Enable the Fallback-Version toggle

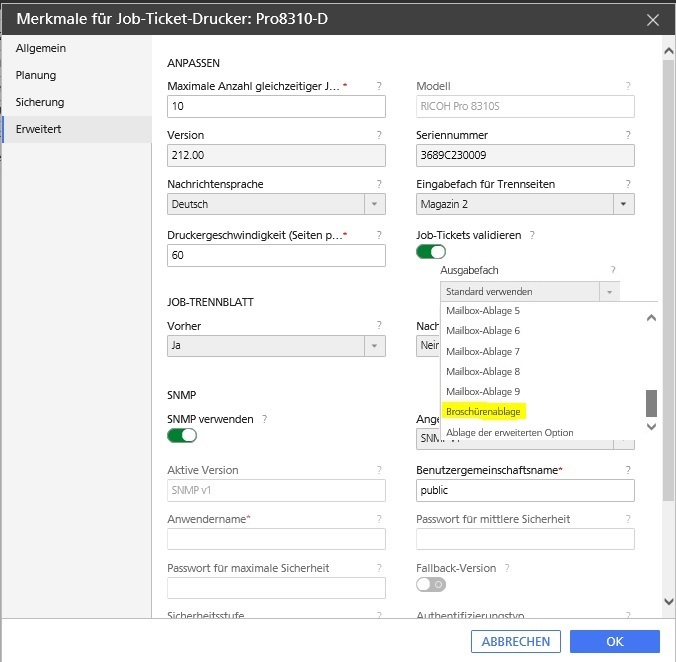pos(431,585)
